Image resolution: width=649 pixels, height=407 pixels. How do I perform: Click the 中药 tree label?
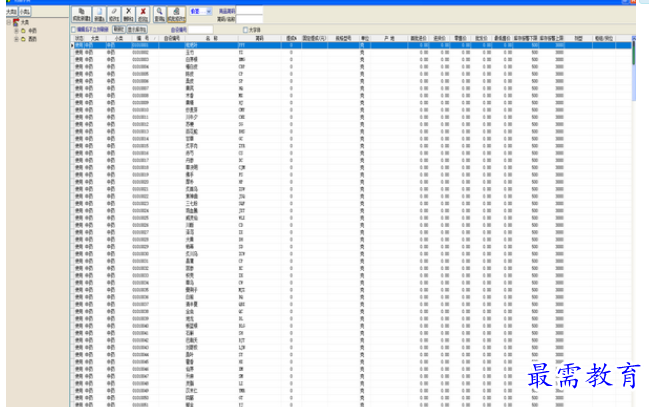32,31
